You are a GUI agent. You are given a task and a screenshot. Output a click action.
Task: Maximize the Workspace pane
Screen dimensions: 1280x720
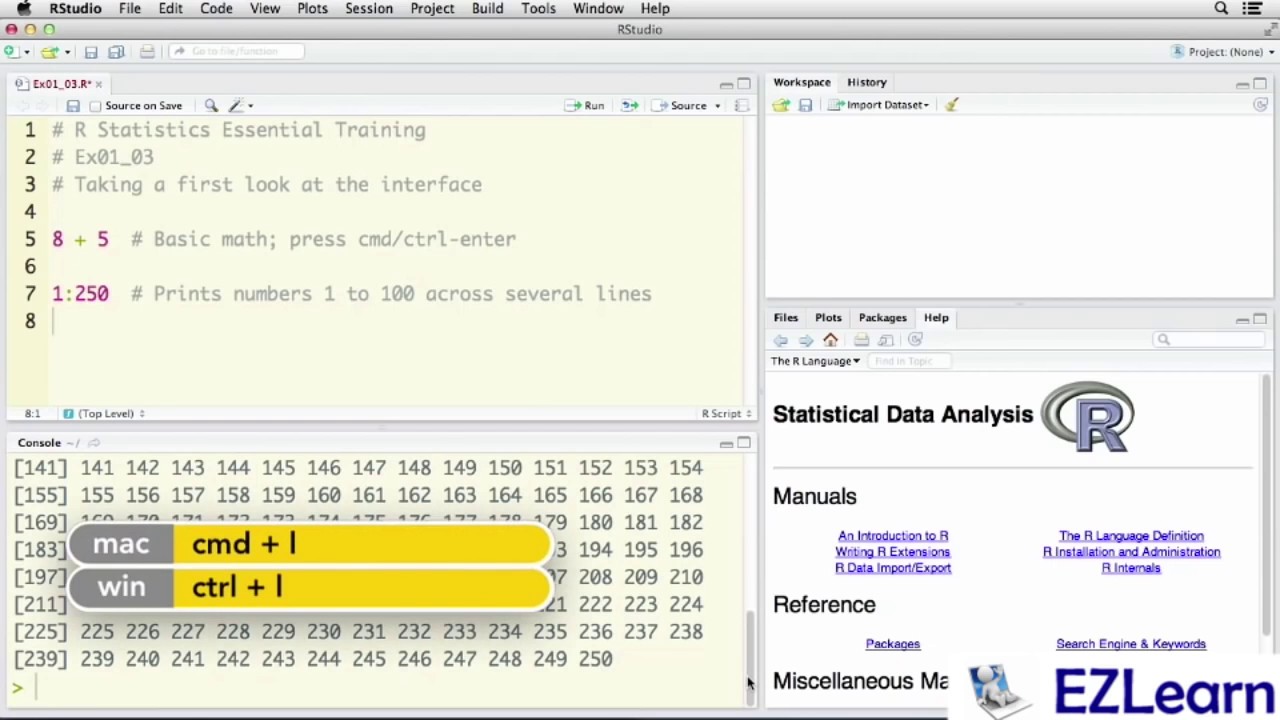pos(1260,84)
